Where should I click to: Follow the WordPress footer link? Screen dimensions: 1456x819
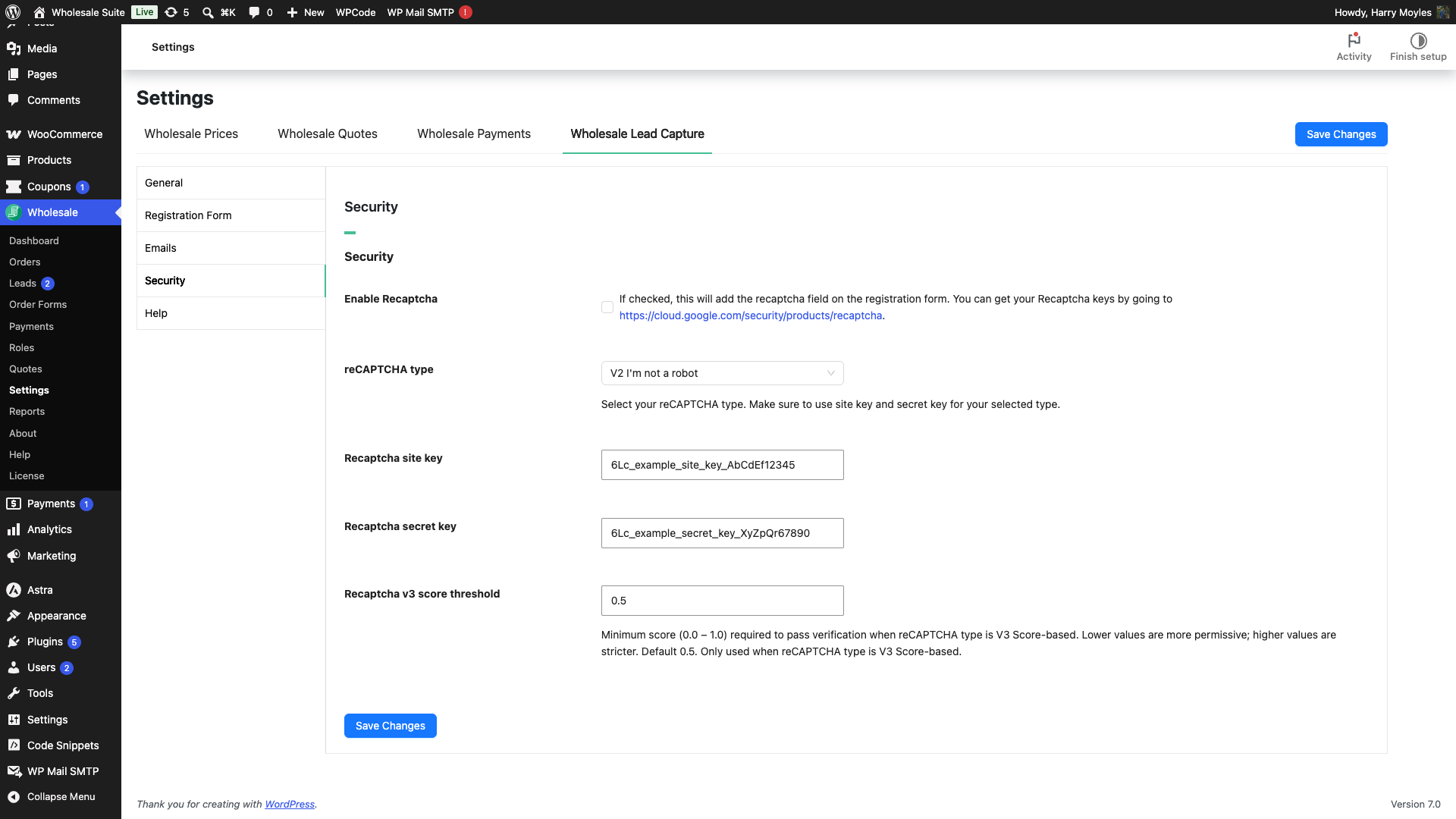pos(289,805)
